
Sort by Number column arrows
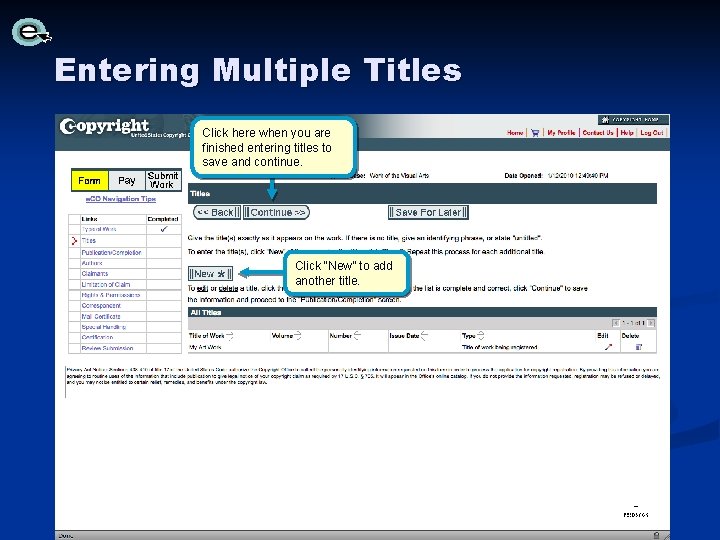pos(357,336)
